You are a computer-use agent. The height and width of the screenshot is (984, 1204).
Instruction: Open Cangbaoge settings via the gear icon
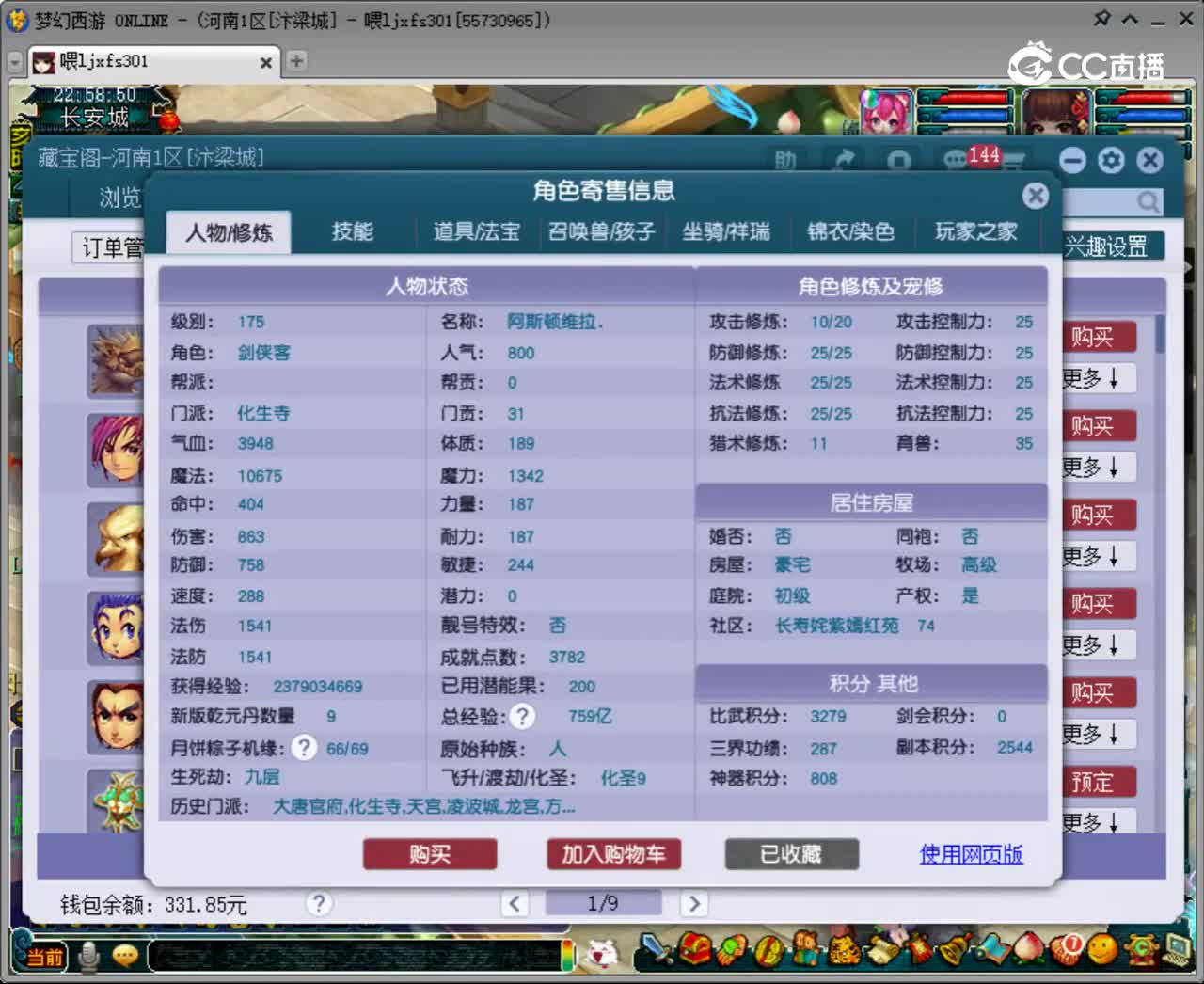1111,160
